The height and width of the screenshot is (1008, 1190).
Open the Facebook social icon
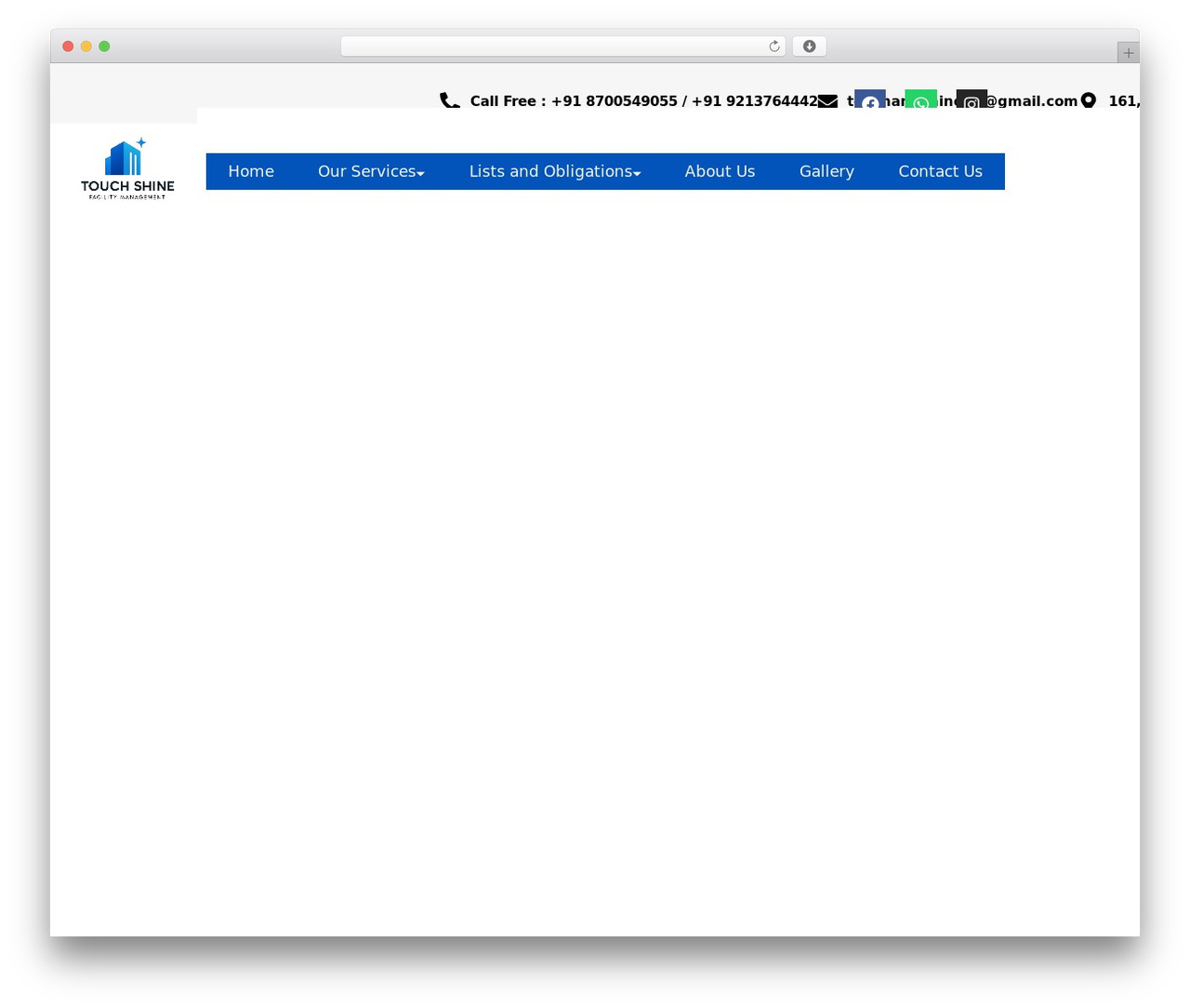(870, 102)
